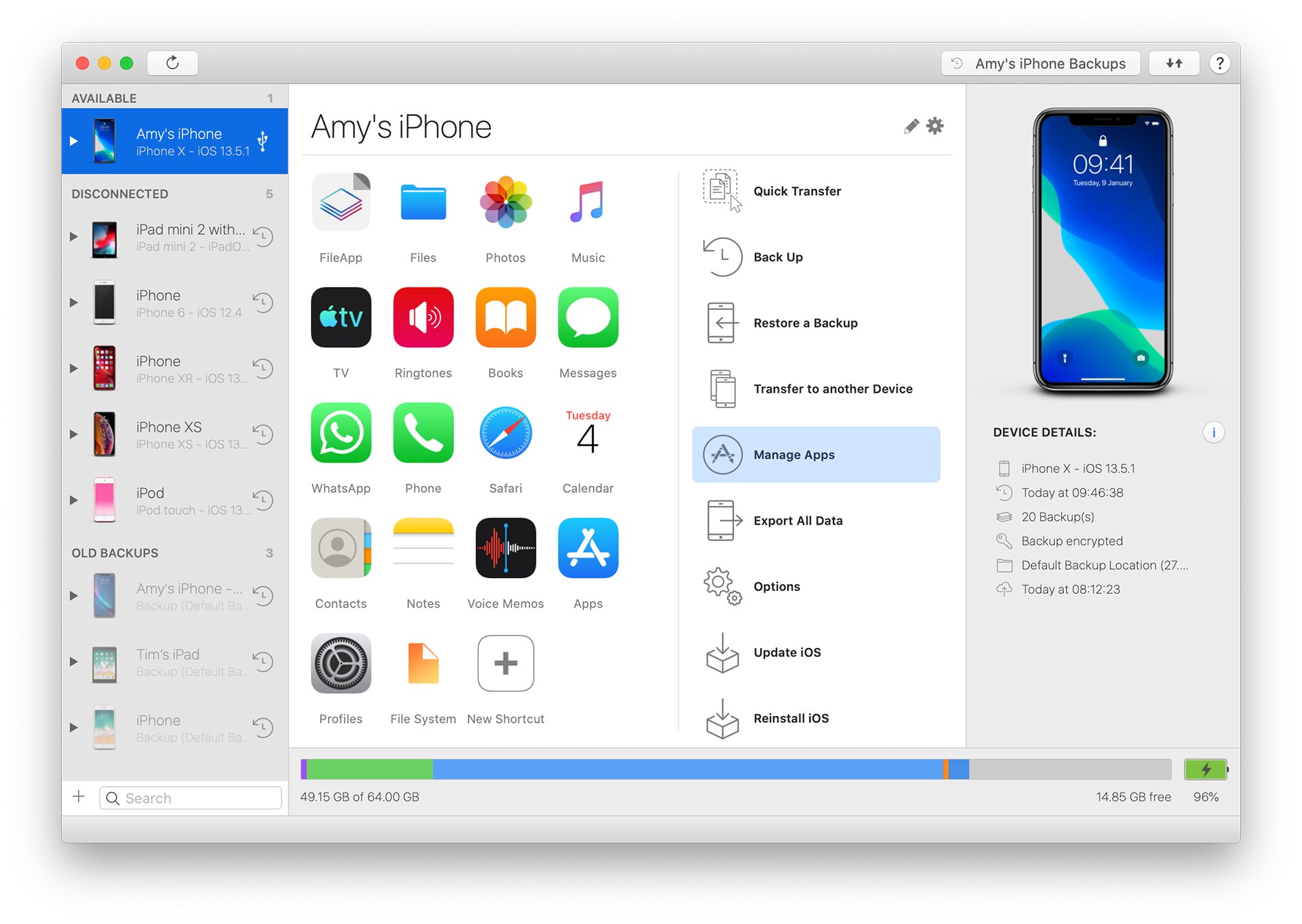The image size is (1302, 924).
Task: Click the green segment of storage bar
Action: (x=369, y=770)
